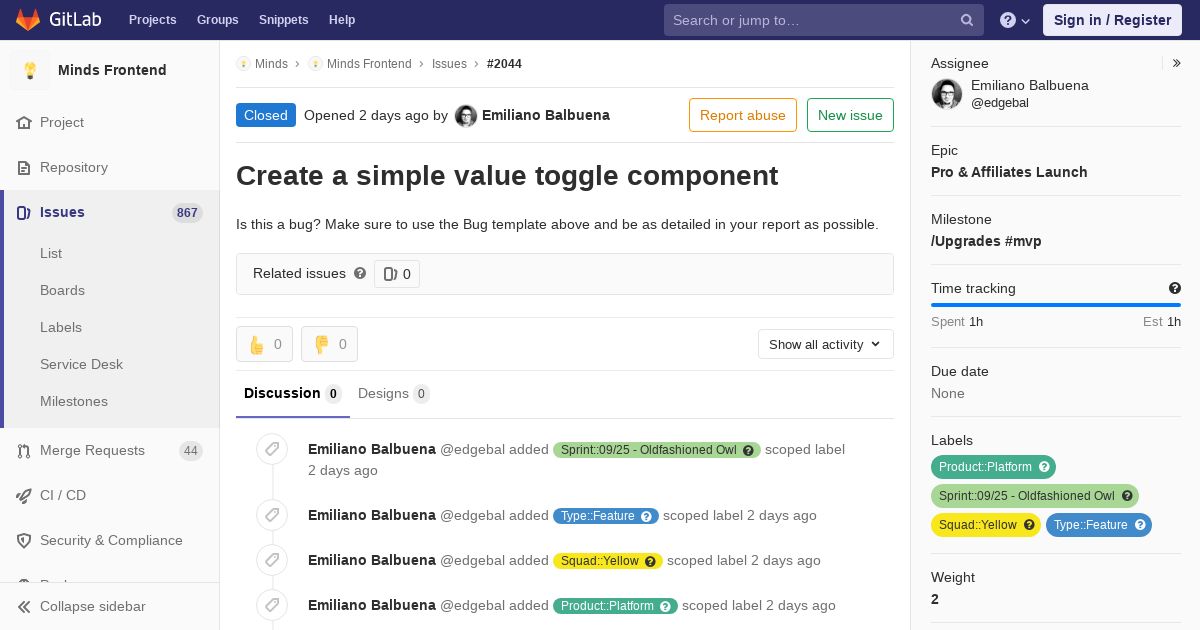
Task: Click the Repository file icon in sidebar
Action: pos(24,168)
